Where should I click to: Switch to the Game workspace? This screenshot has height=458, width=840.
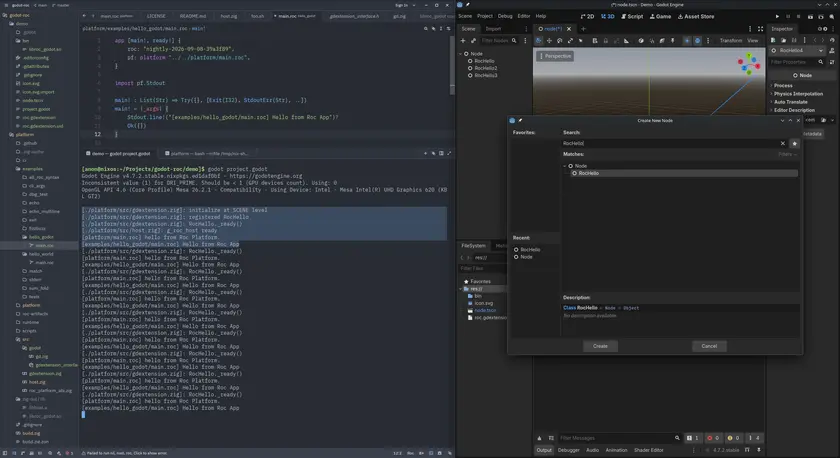click(661, 17)
